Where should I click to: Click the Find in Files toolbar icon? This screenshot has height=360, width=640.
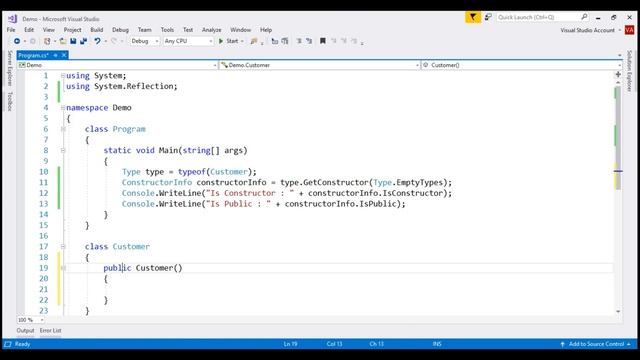pos(254,41)
